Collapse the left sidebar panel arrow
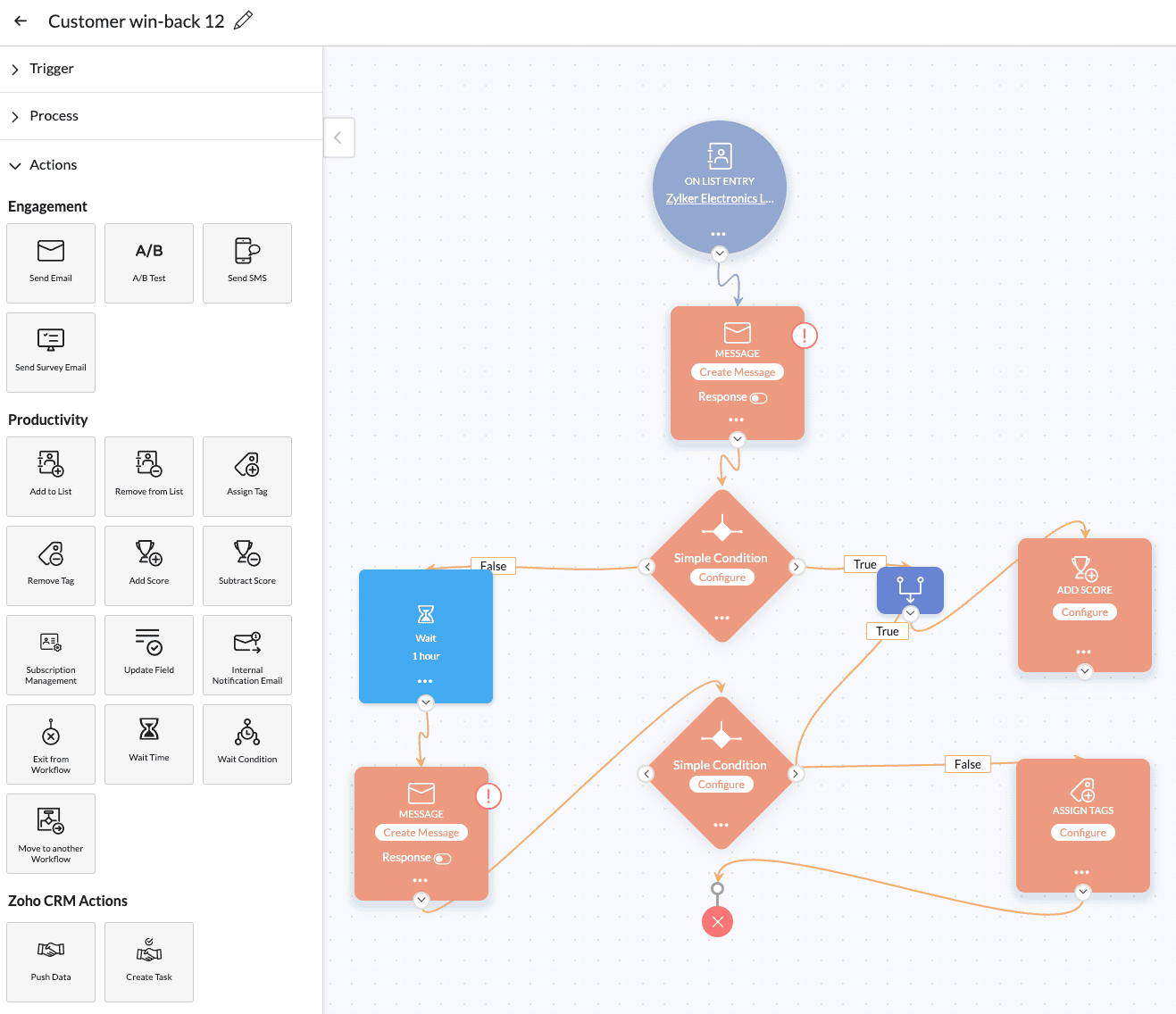 [x=338, y=137]
